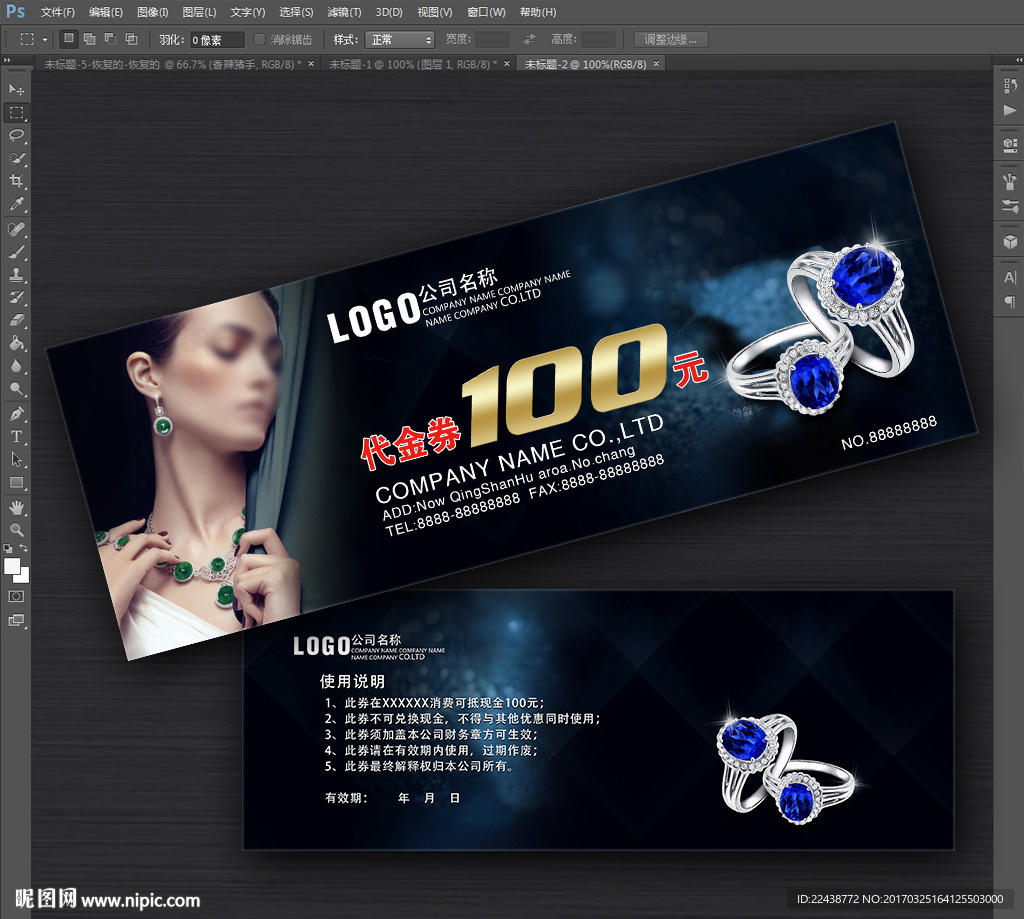Open the 图层(L) menu
This screenshot has height=919, width=1024.
pyautogui.click(x=199, y=12)
